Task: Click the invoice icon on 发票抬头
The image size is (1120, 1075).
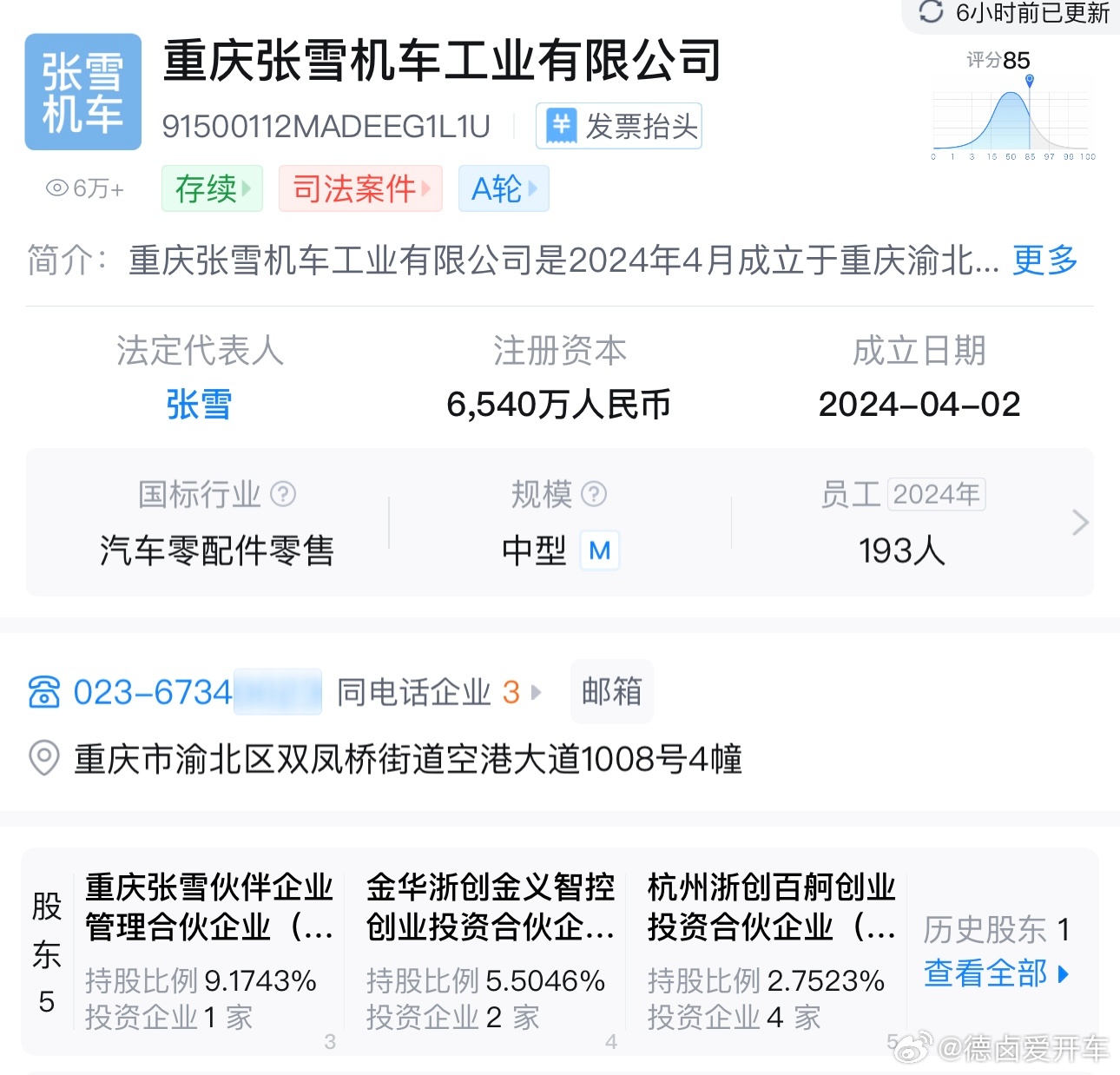Action: point(563,125)
